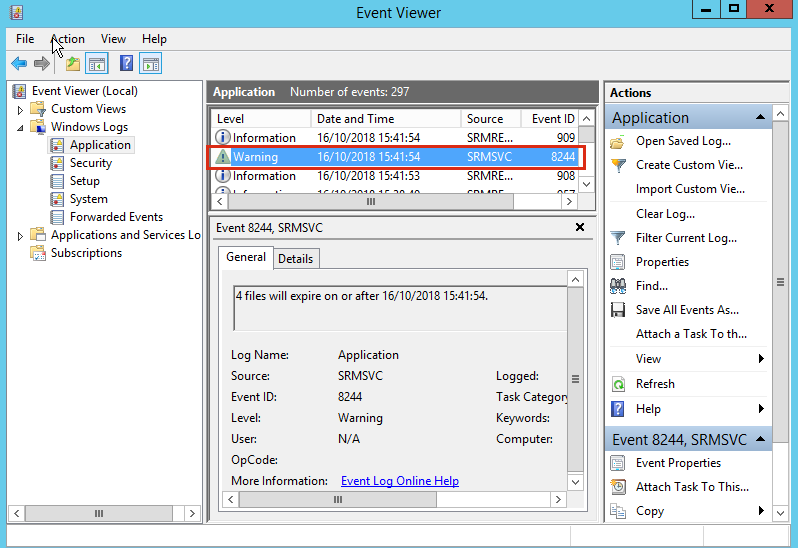The width and height of the screenshot is (798, 548).
Task: Click the Forward arrow toolbar icon
Action: click(x=41, y=64)
